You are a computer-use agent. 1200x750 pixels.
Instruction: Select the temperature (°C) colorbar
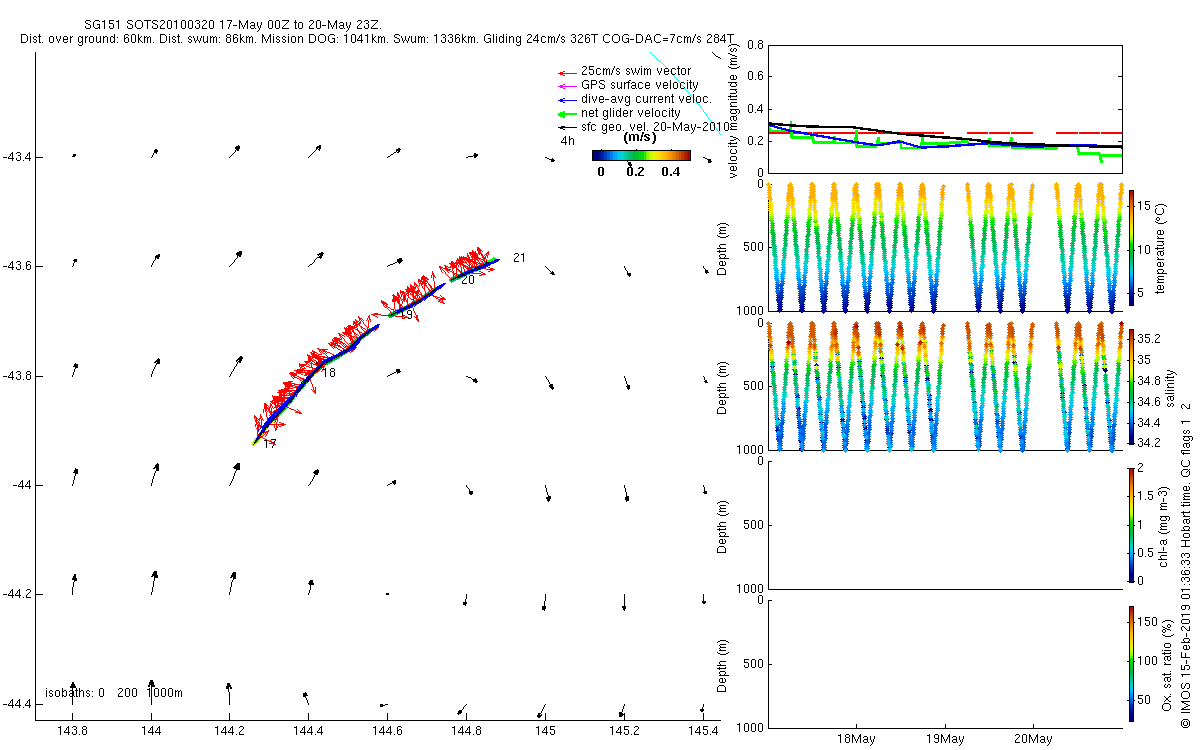1132,246
